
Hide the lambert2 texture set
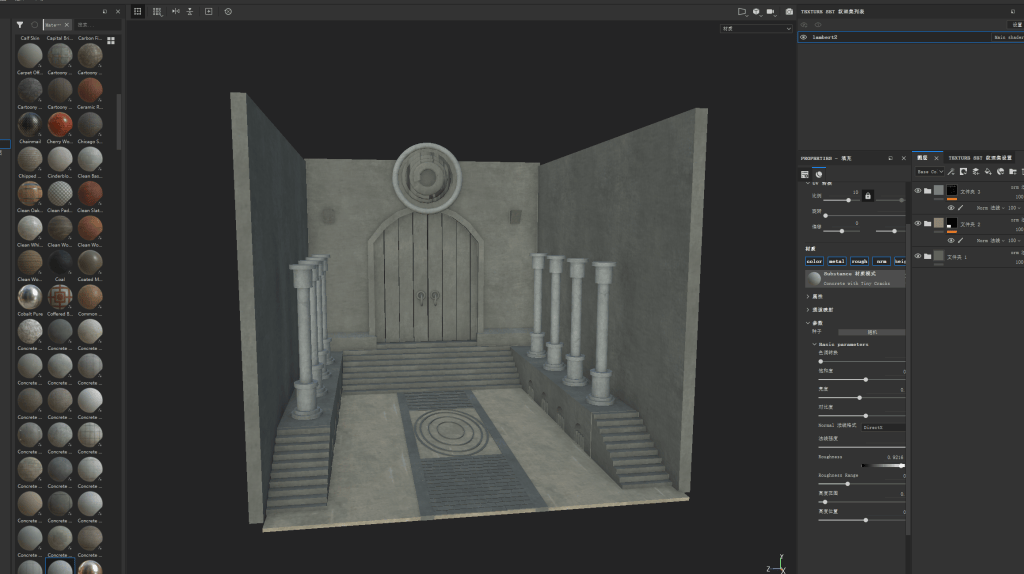point(803,37)
